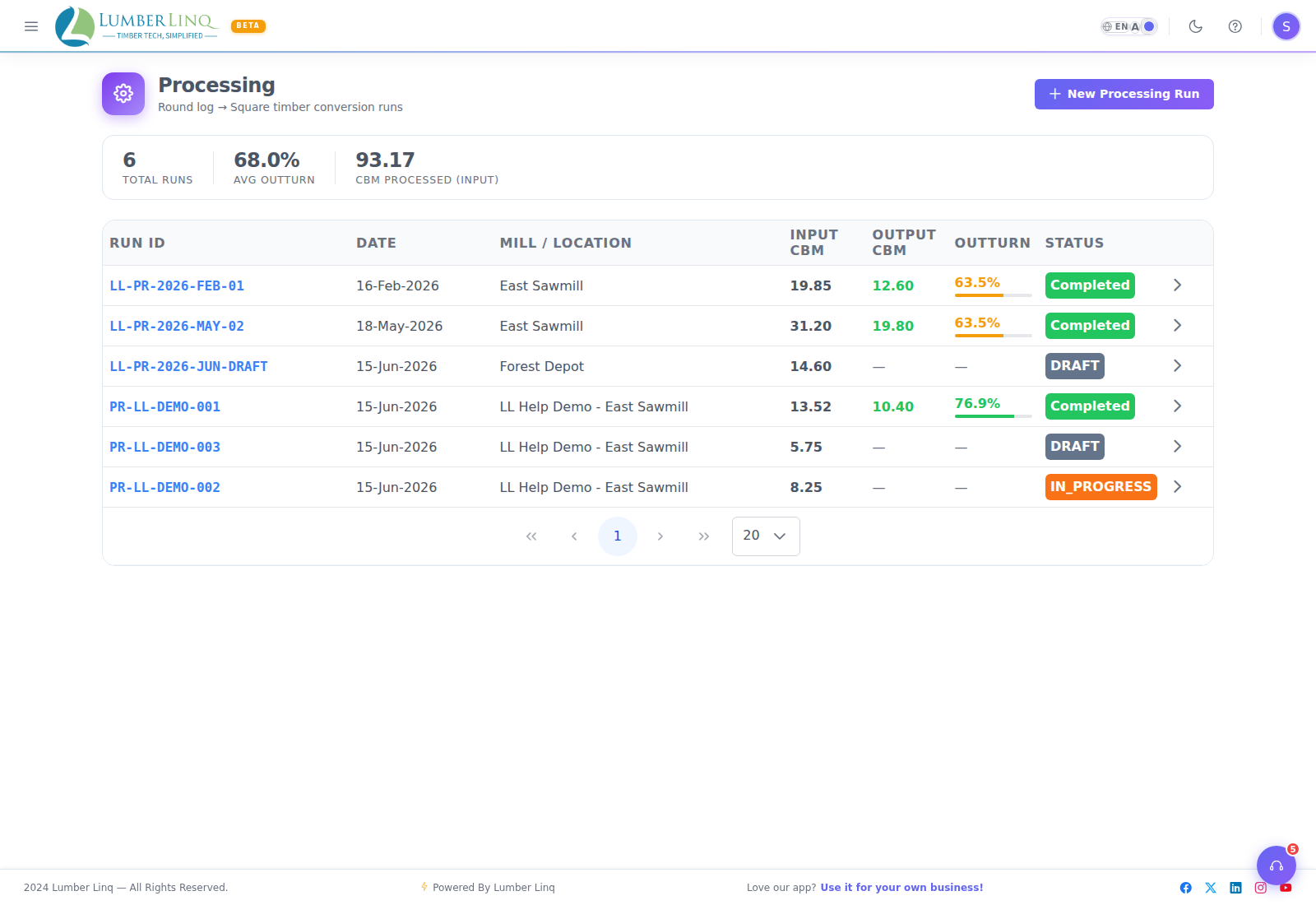
Task: Click the outturn bar for LL-PR-2026-MAY-02
Action: coord(993,336)
